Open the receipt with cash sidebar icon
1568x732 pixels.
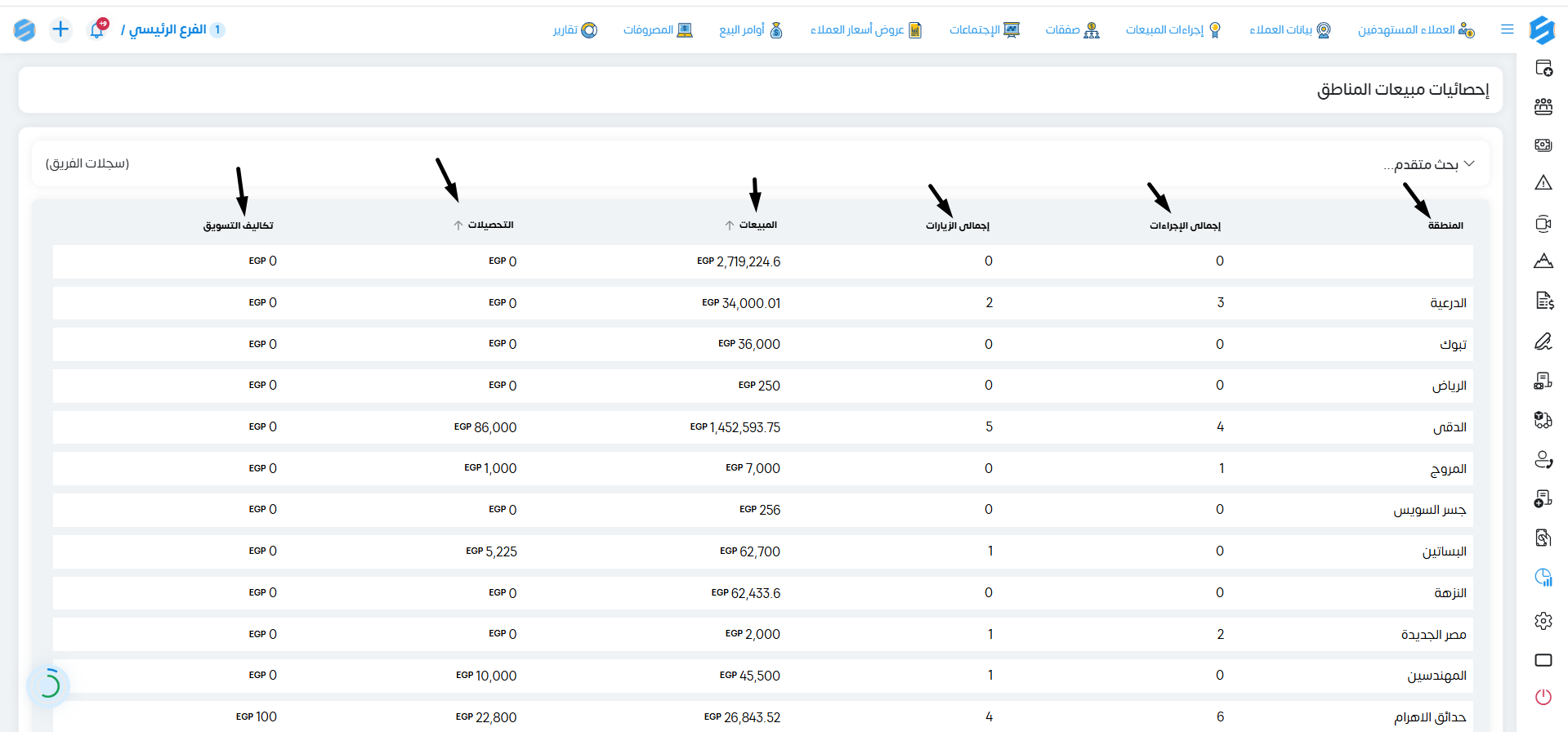1543,381
